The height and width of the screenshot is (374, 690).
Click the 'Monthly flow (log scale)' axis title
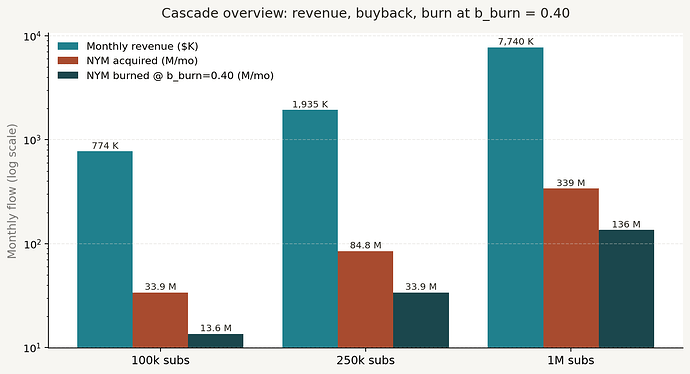point(12,191)
